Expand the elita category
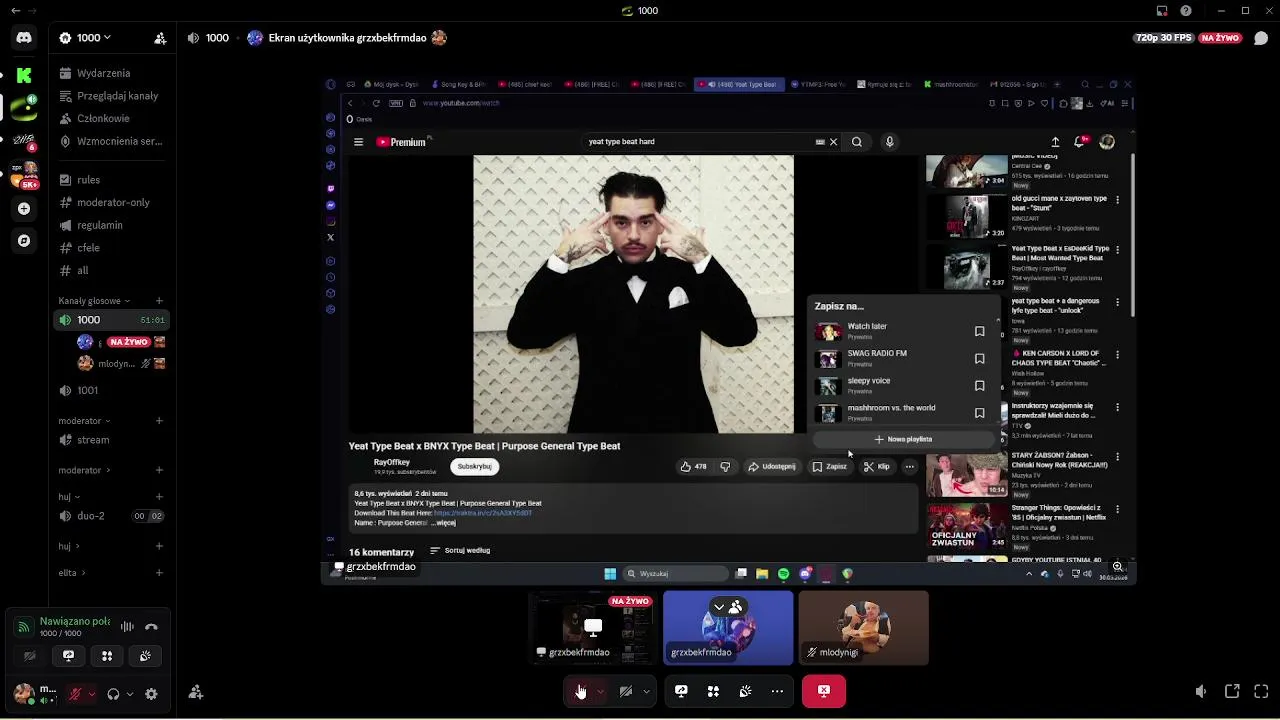The height and width of the screenshot is (720, 1280). 72,573
